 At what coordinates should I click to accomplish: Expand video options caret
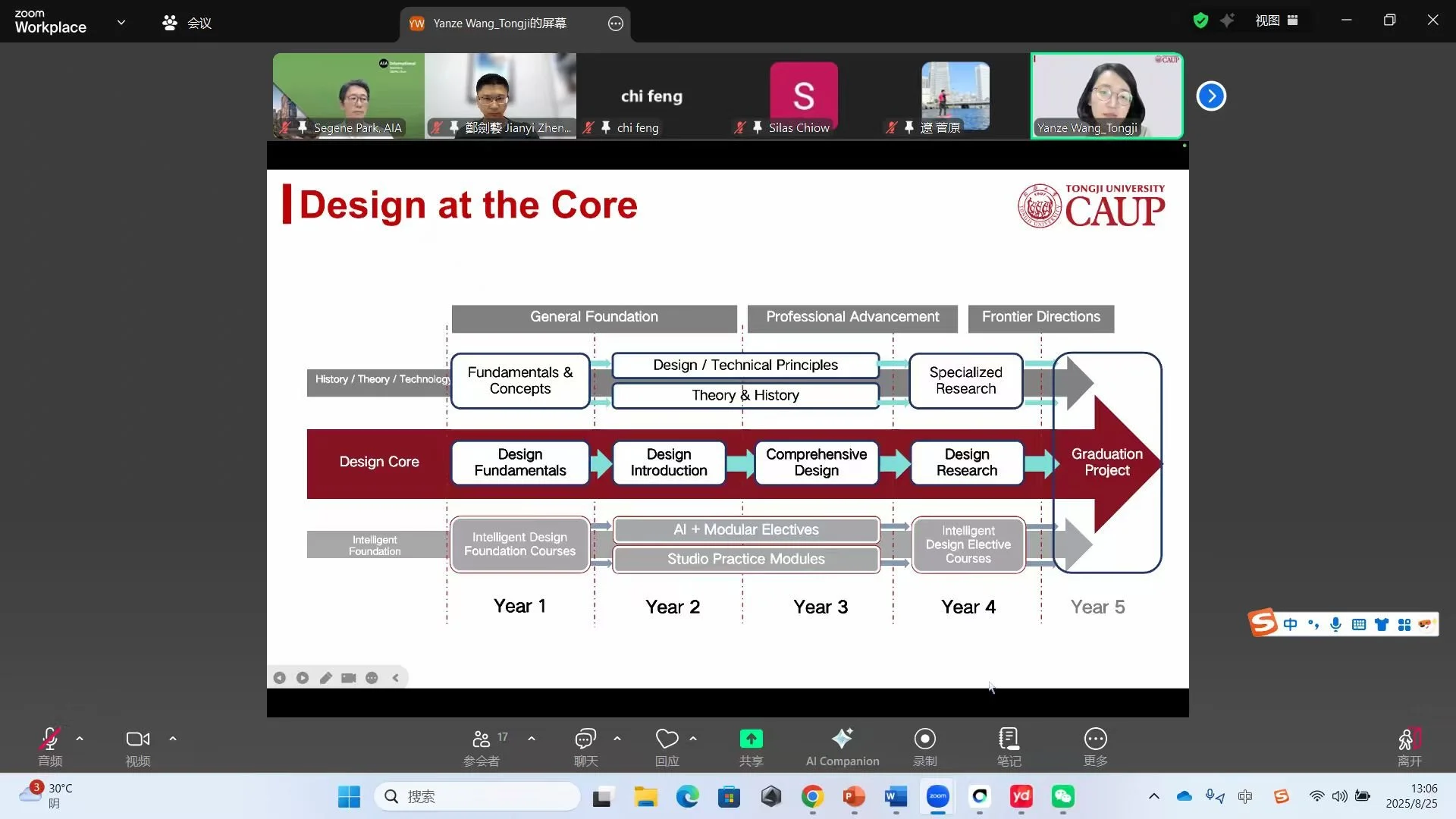(173, 738)
